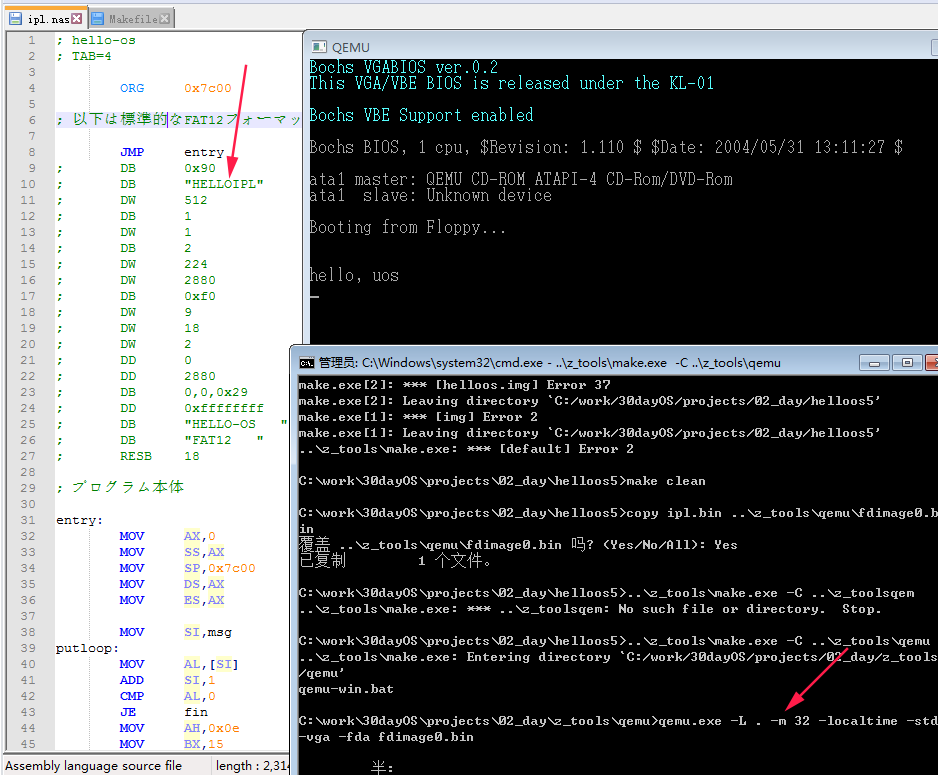Image resolution: width=938 pixels, height=775 pixels.
Task: Click the ORG instruction on line 4
Action: pos(132,88)
